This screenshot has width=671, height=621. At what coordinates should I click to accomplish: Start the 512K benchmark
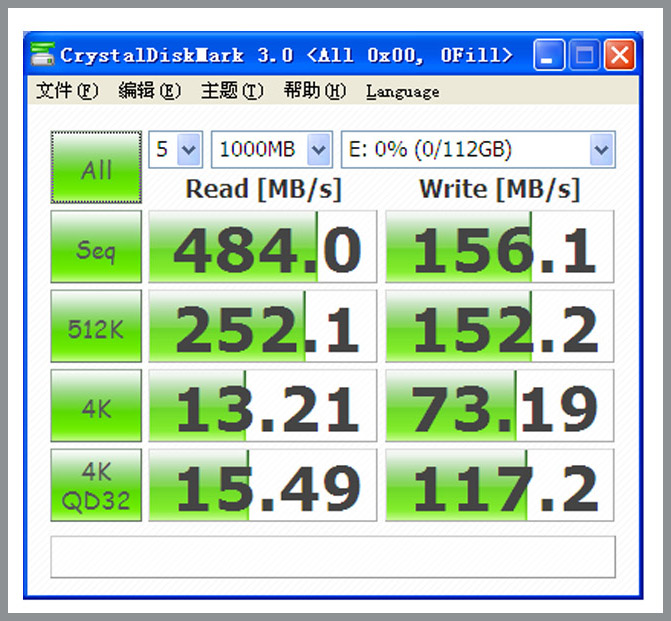click(x=96, y=326)
